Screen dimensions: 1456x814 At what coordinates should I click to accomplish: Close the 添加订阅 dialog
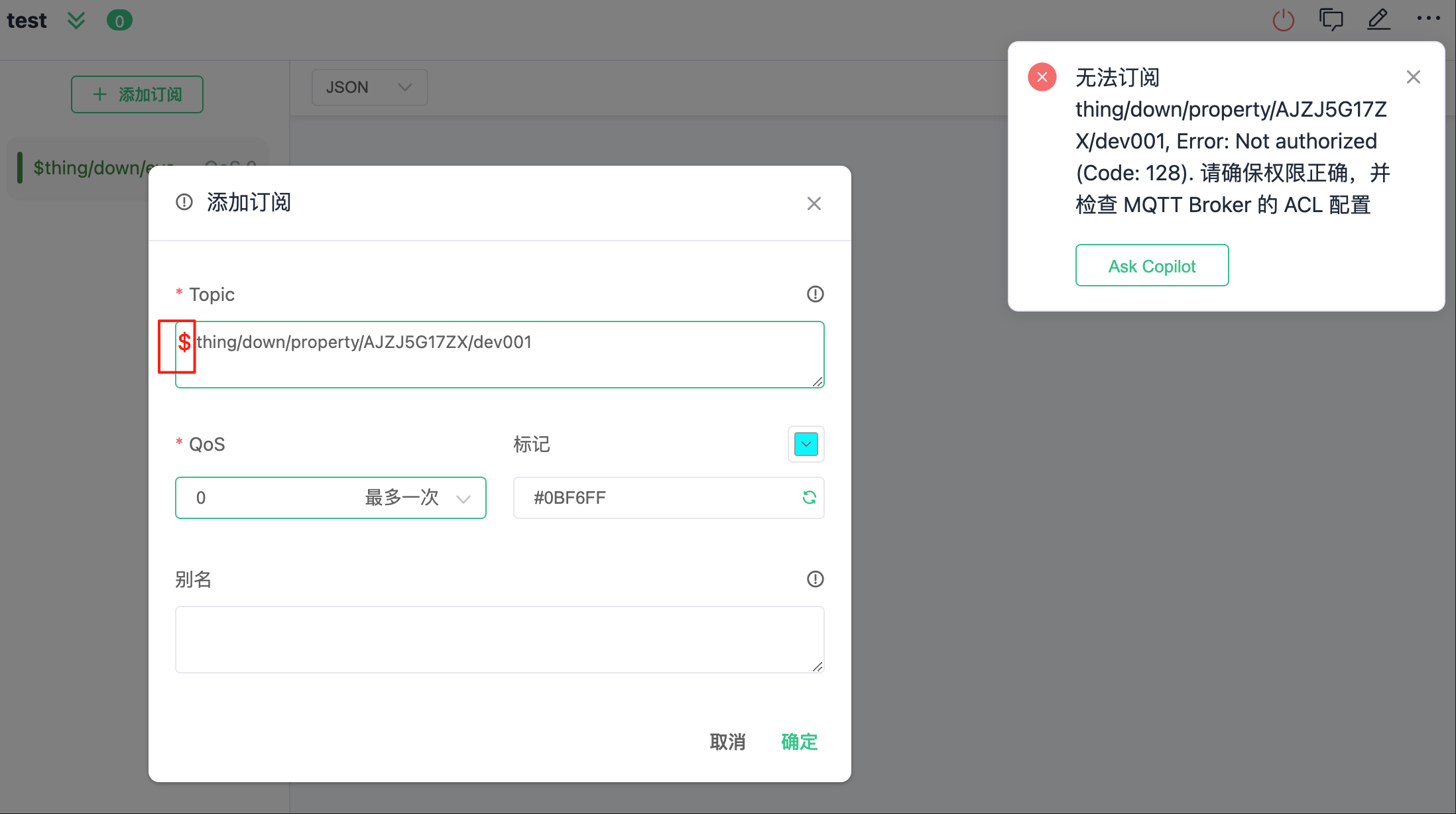click(x=814, y=203)
